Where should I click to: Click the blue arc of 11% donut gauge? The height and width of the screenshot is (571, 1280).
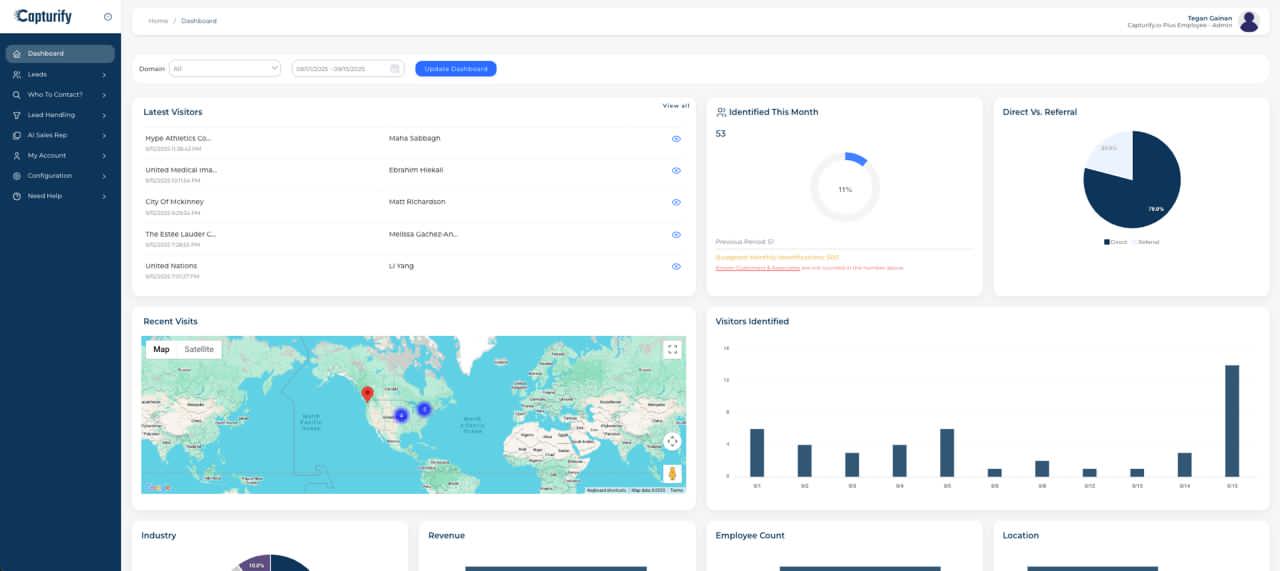click(856, 159)
